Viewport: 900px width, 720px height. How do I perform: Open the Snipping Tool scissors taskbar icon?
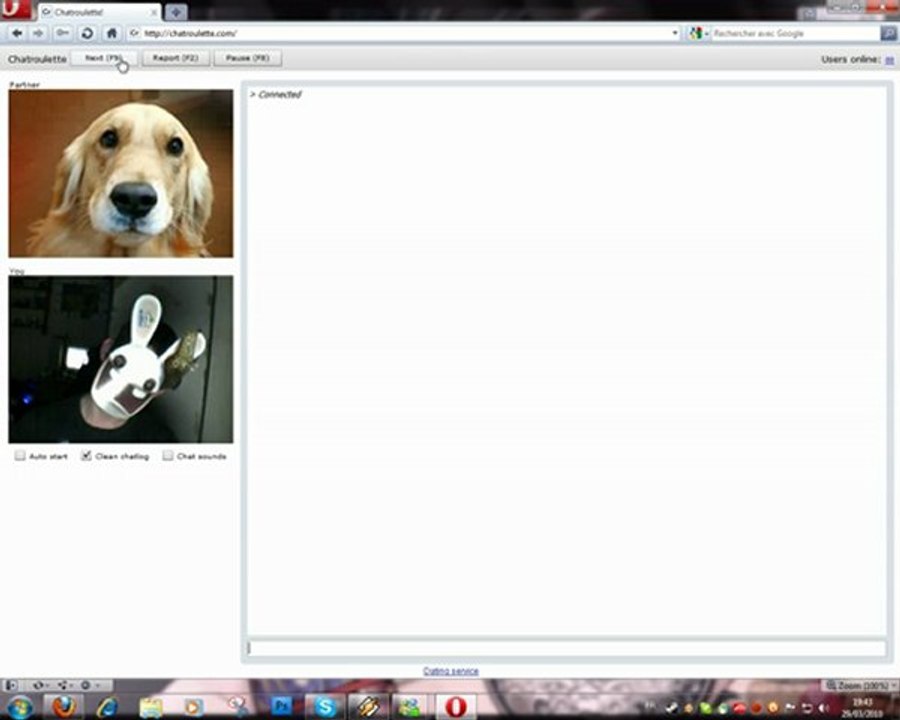(x=236, y=707)
